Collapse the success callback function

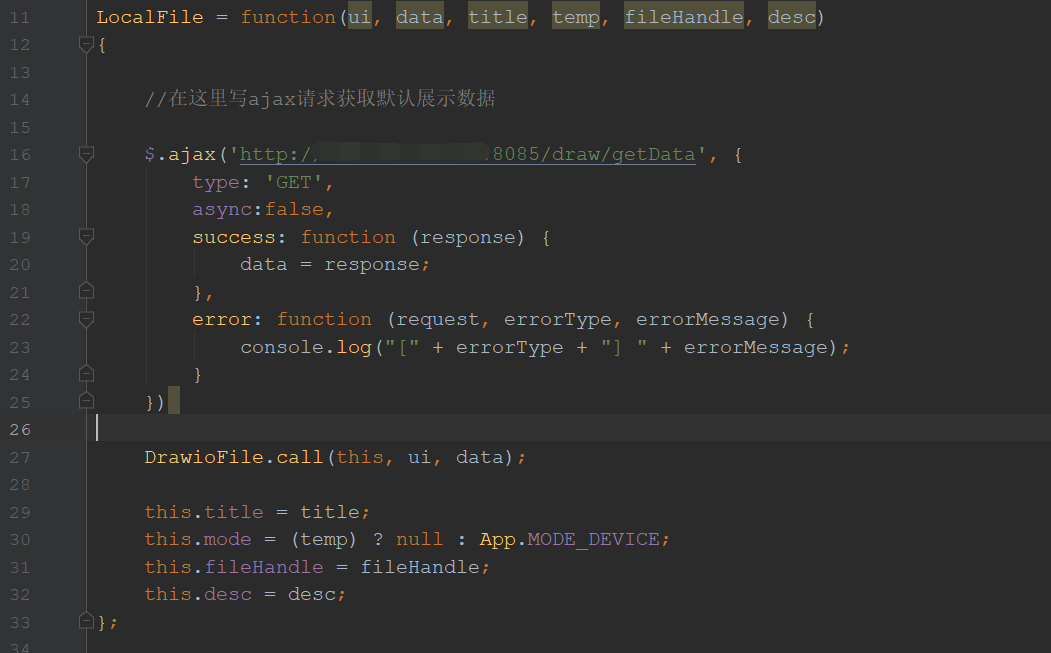click(86, 236)
